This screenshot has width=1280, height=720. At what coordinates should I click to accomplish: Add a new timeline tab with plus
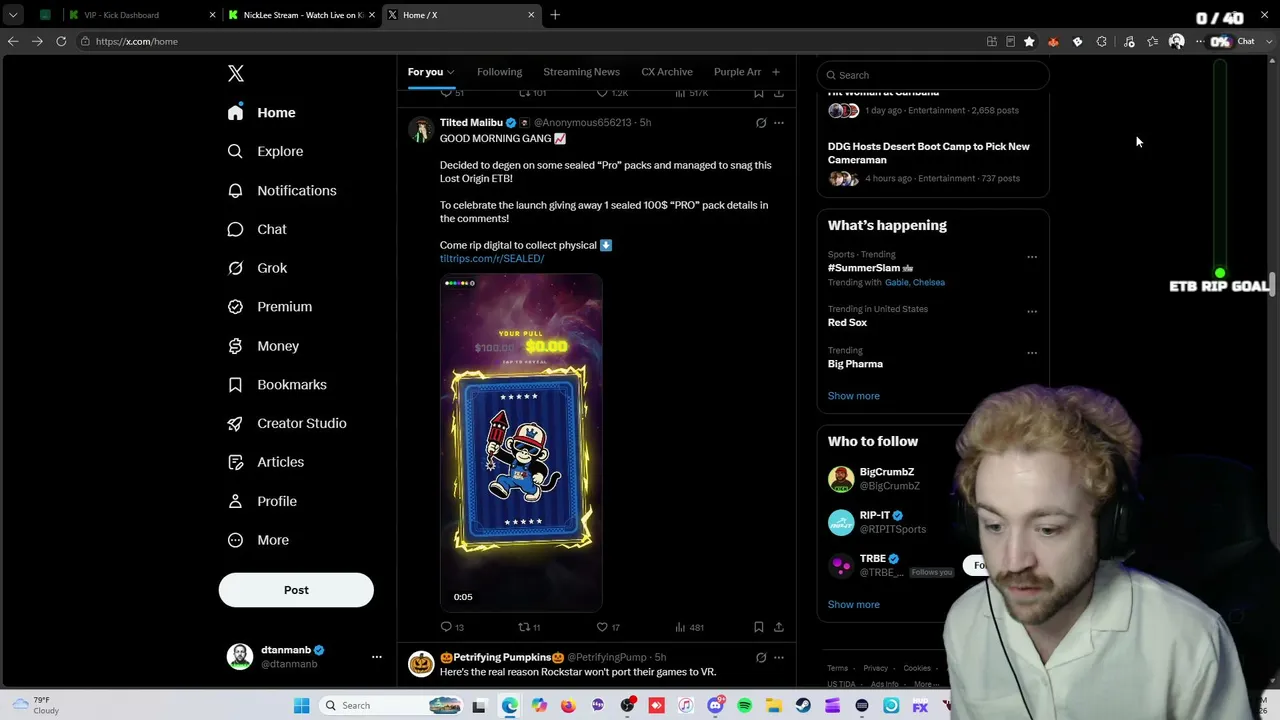click(776, 72)
